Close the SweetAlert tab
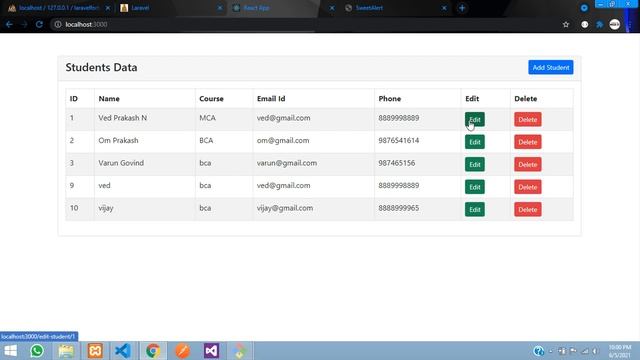This screenshot has width=640, height=360. pyautogui.click(x=444, y=8)
